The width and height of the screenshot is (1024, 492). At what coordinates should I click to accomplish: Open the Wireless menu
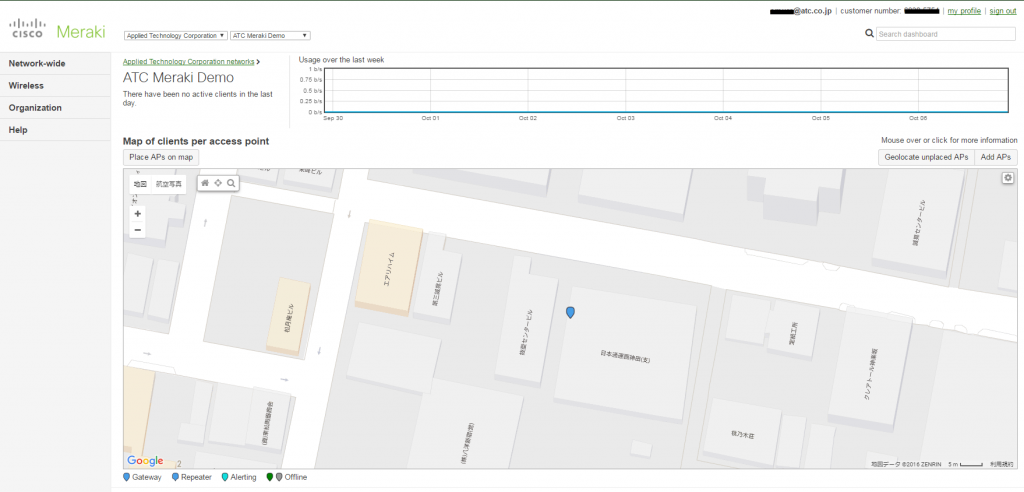(x=56, y=86)
